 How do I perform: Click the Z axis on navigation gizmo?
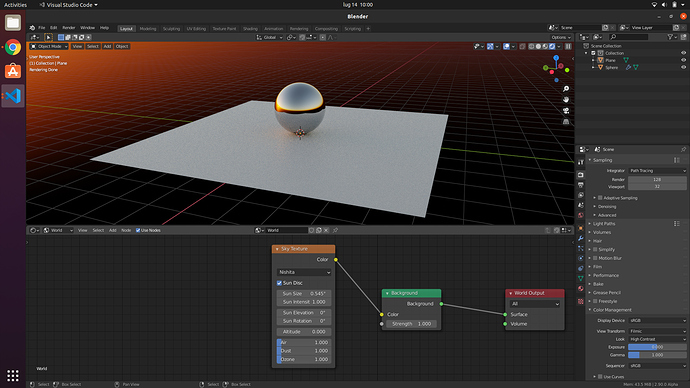pos(556,58)
